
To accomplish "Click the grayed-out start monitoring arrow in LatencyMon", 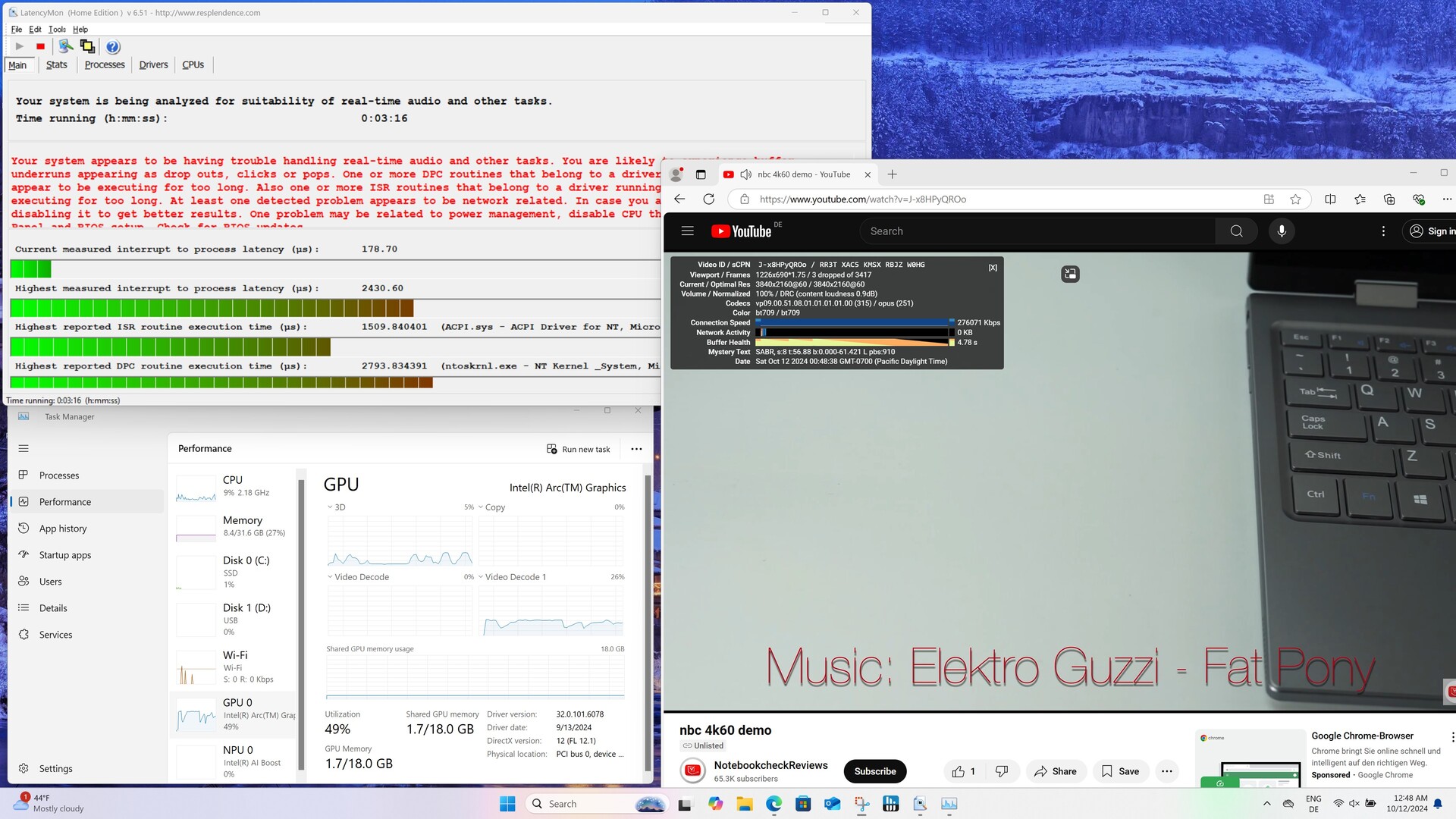I will (19, 46).
